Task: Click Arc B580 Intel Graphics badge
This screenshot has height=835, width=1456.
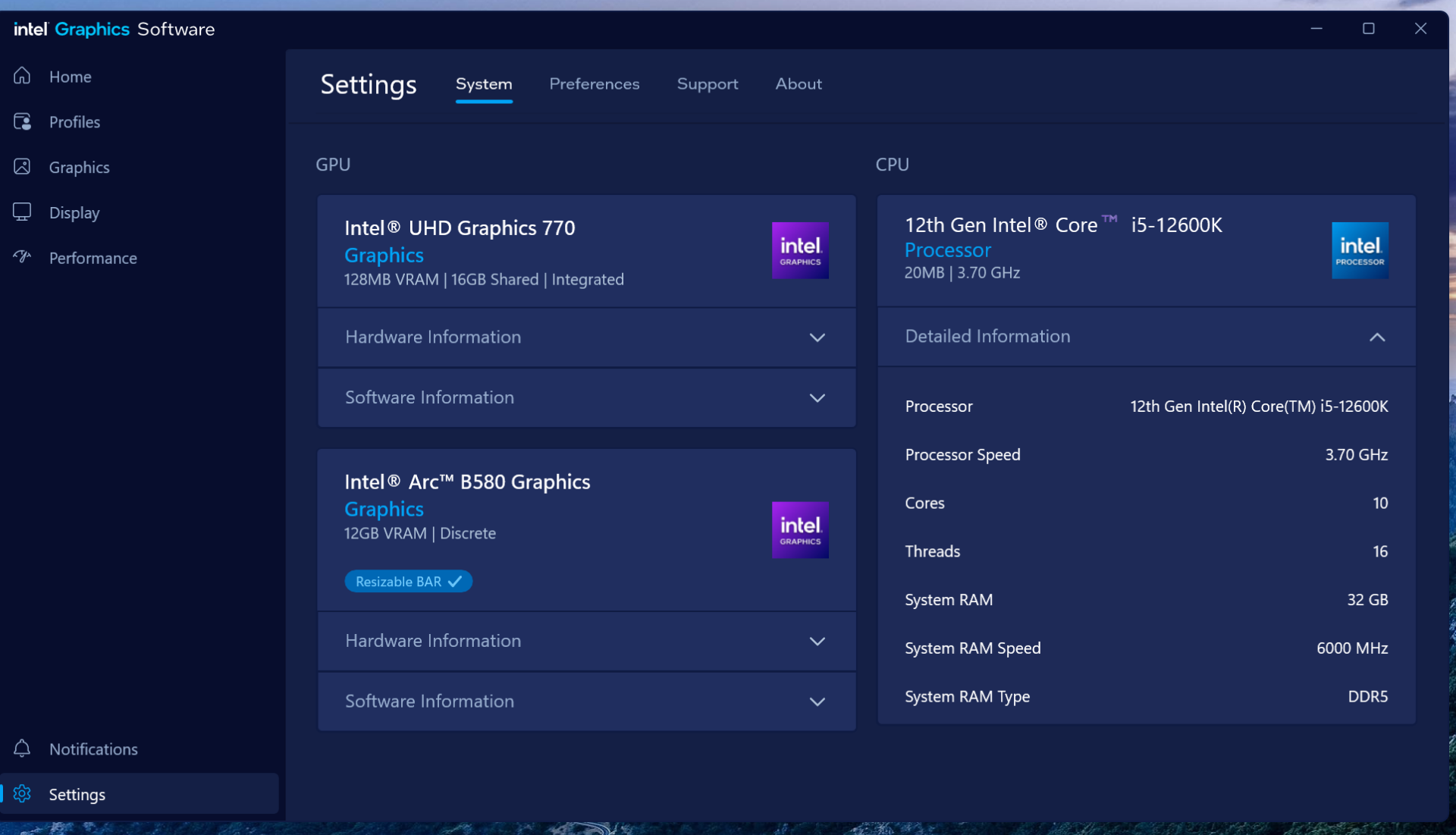Action: pyautogui.click(x=800, y=530)
